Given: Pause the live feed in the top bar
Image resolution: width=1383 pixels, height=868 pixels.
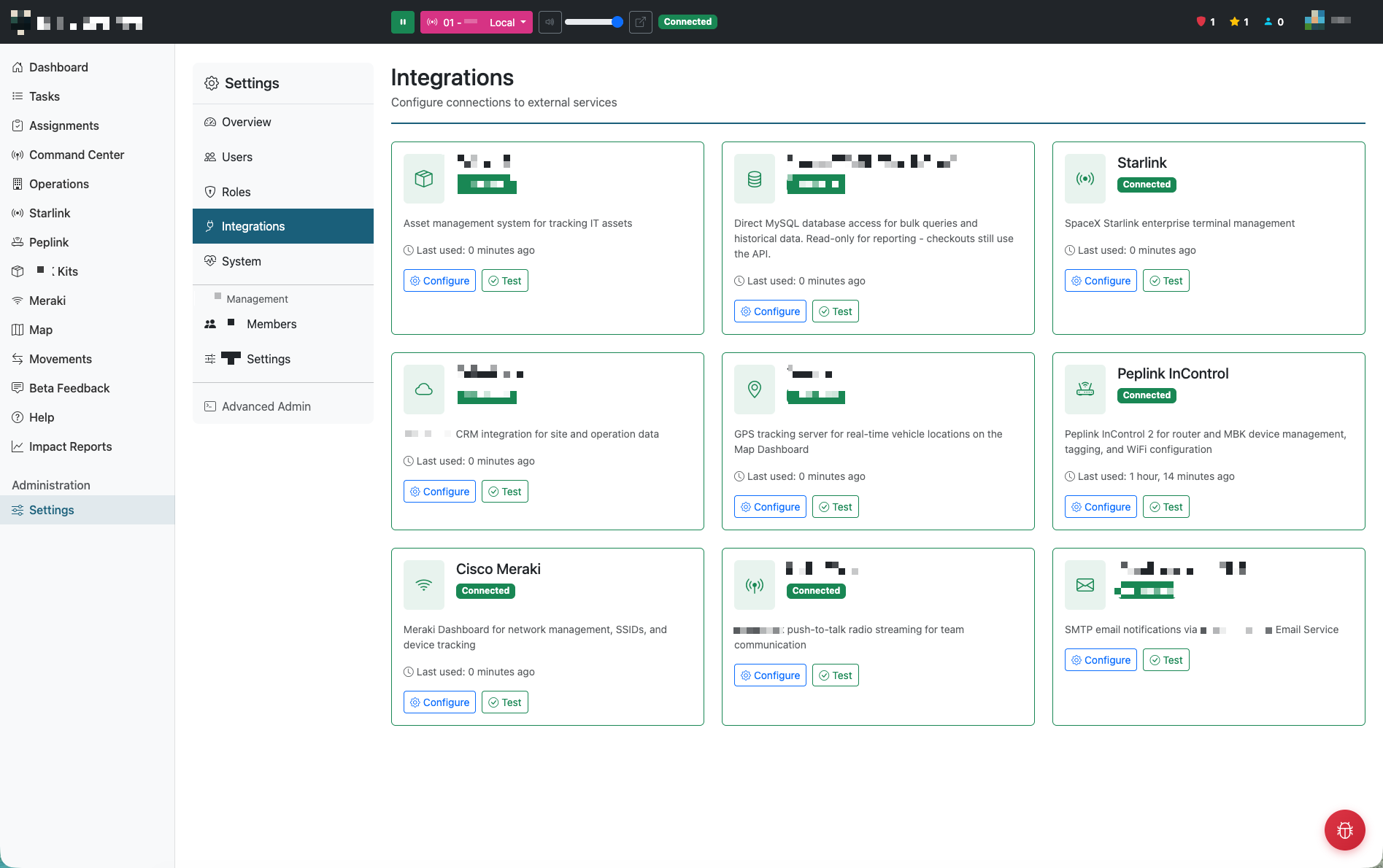Looking at the screenshot, I should point(402,22).
